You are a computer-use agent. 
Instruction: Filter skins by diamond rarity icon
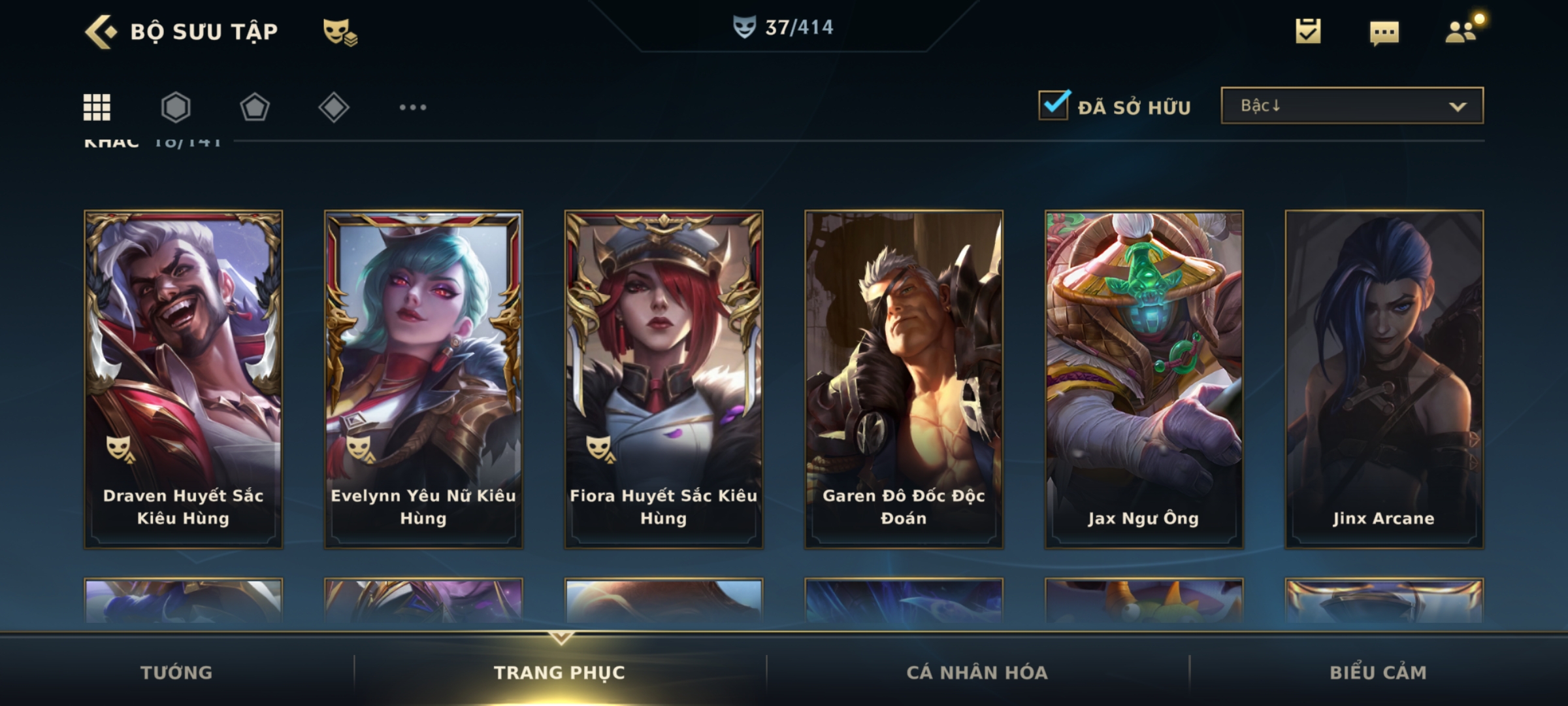334,107
